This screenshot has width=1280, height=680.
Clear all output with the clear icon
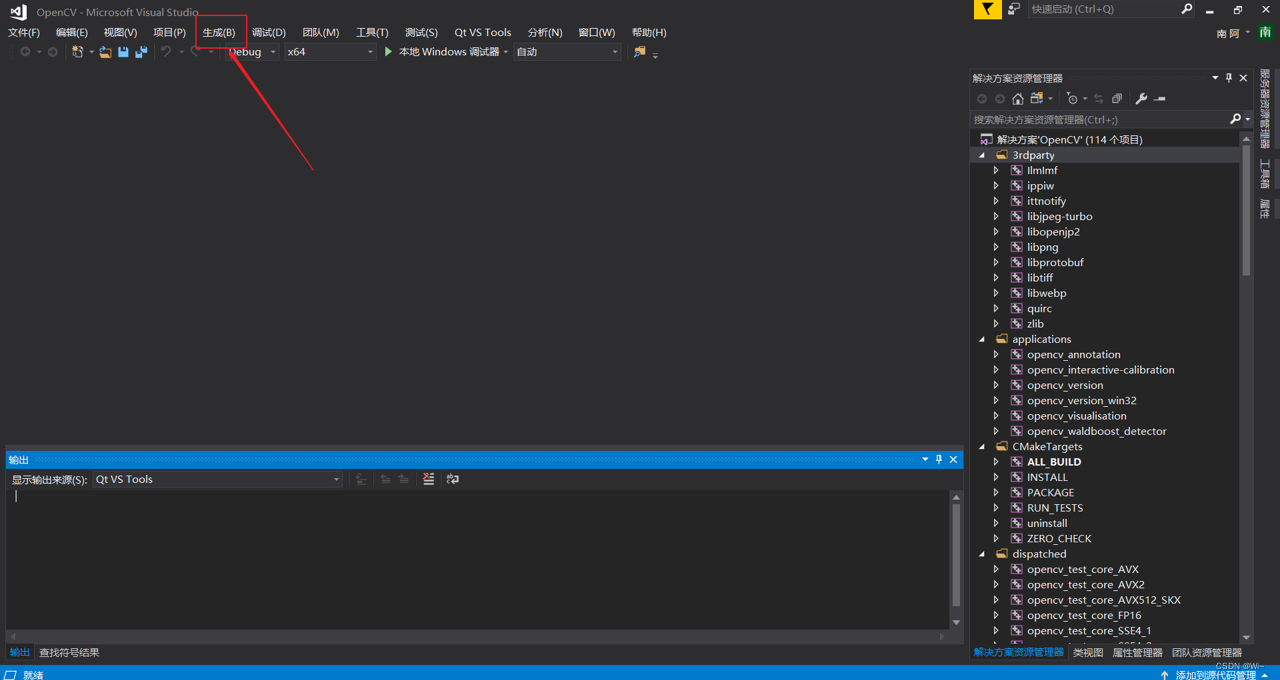coord(429,479)
